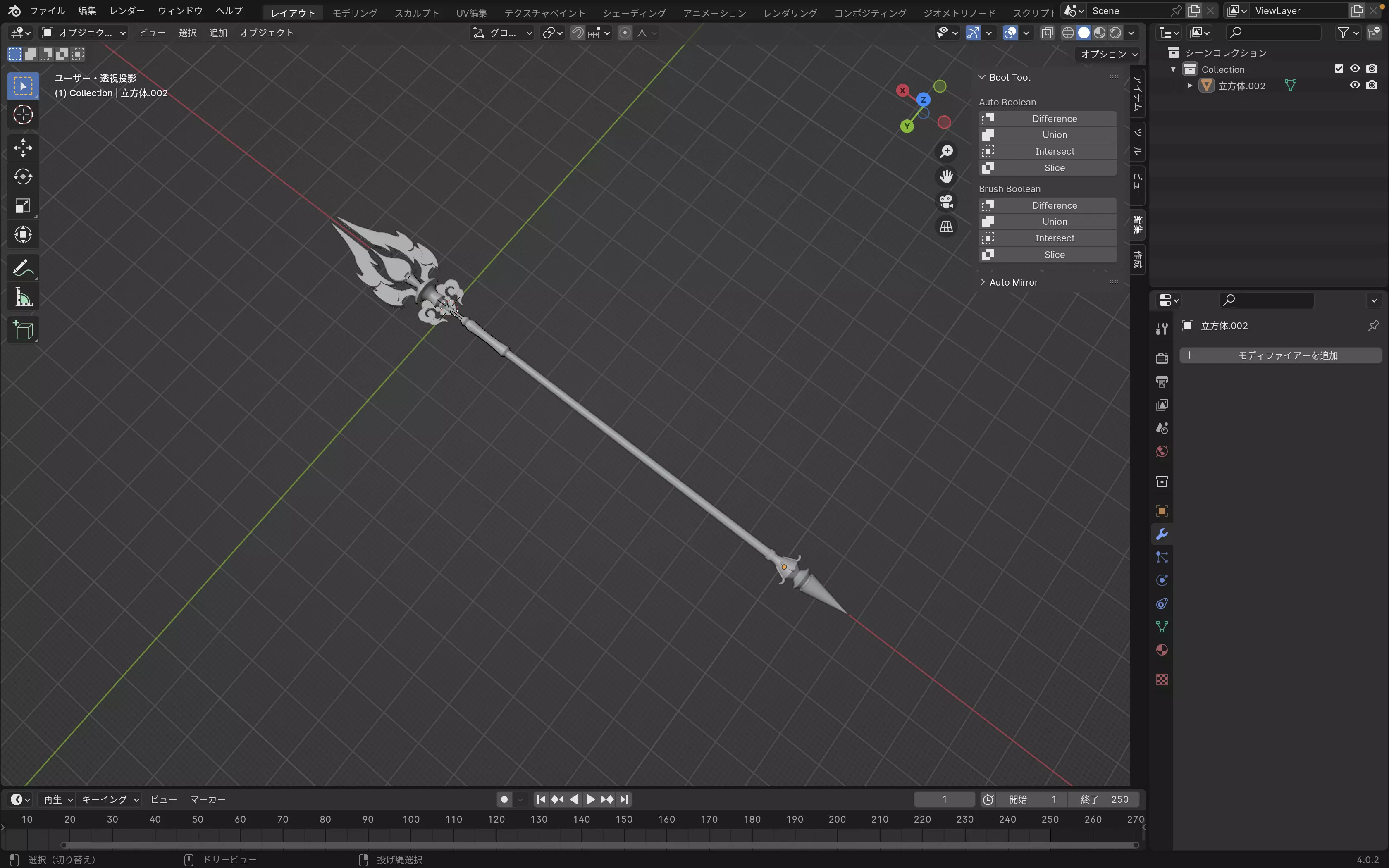Hide 立方体.002 in viewport via eye icon
Image resolution: width=1389 pixels, height=868 pixels.
(x=1355, y=86)
